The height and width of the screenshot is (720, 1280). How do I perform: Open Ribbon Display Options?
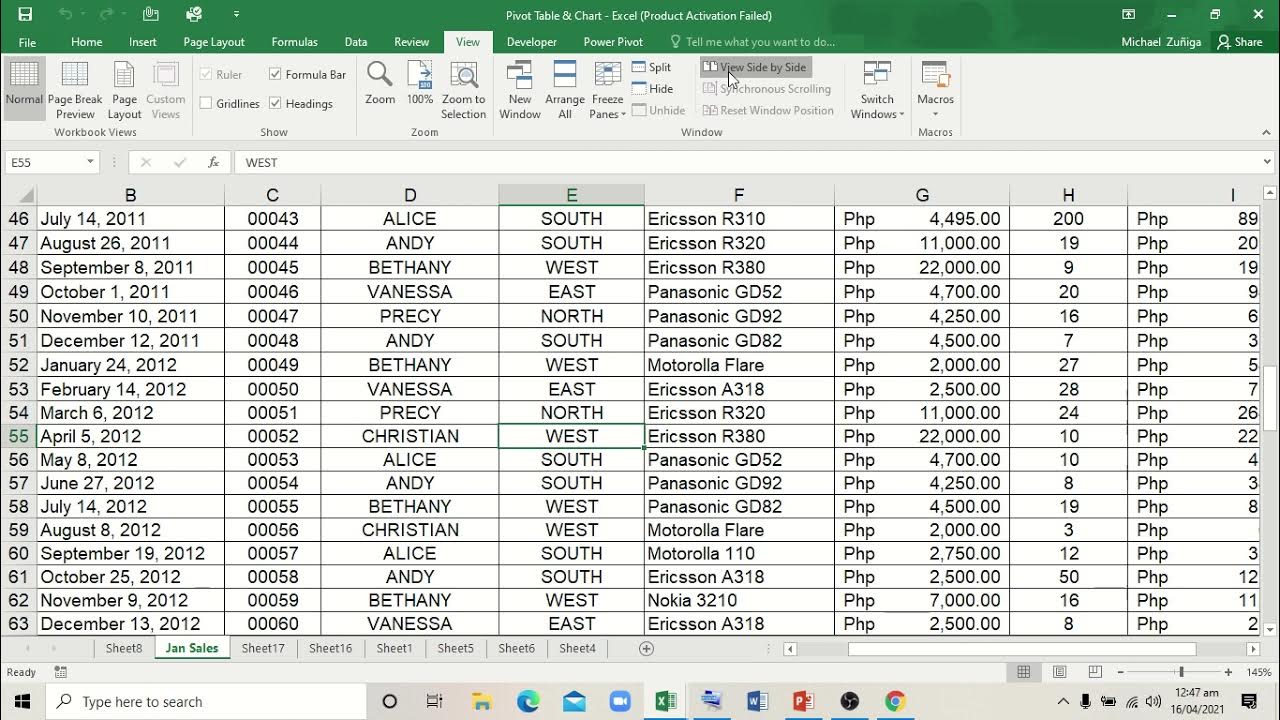(1128, 14)
